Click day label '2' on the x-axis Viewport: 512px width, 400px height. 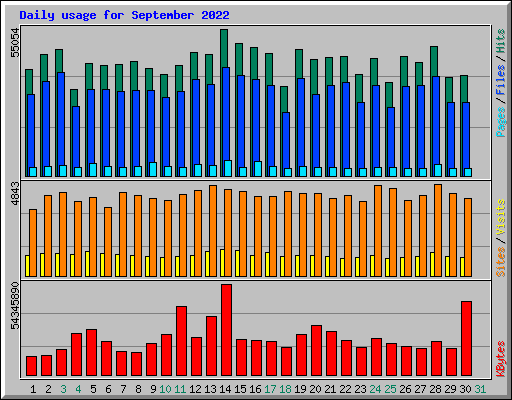(x=48, y=389)
